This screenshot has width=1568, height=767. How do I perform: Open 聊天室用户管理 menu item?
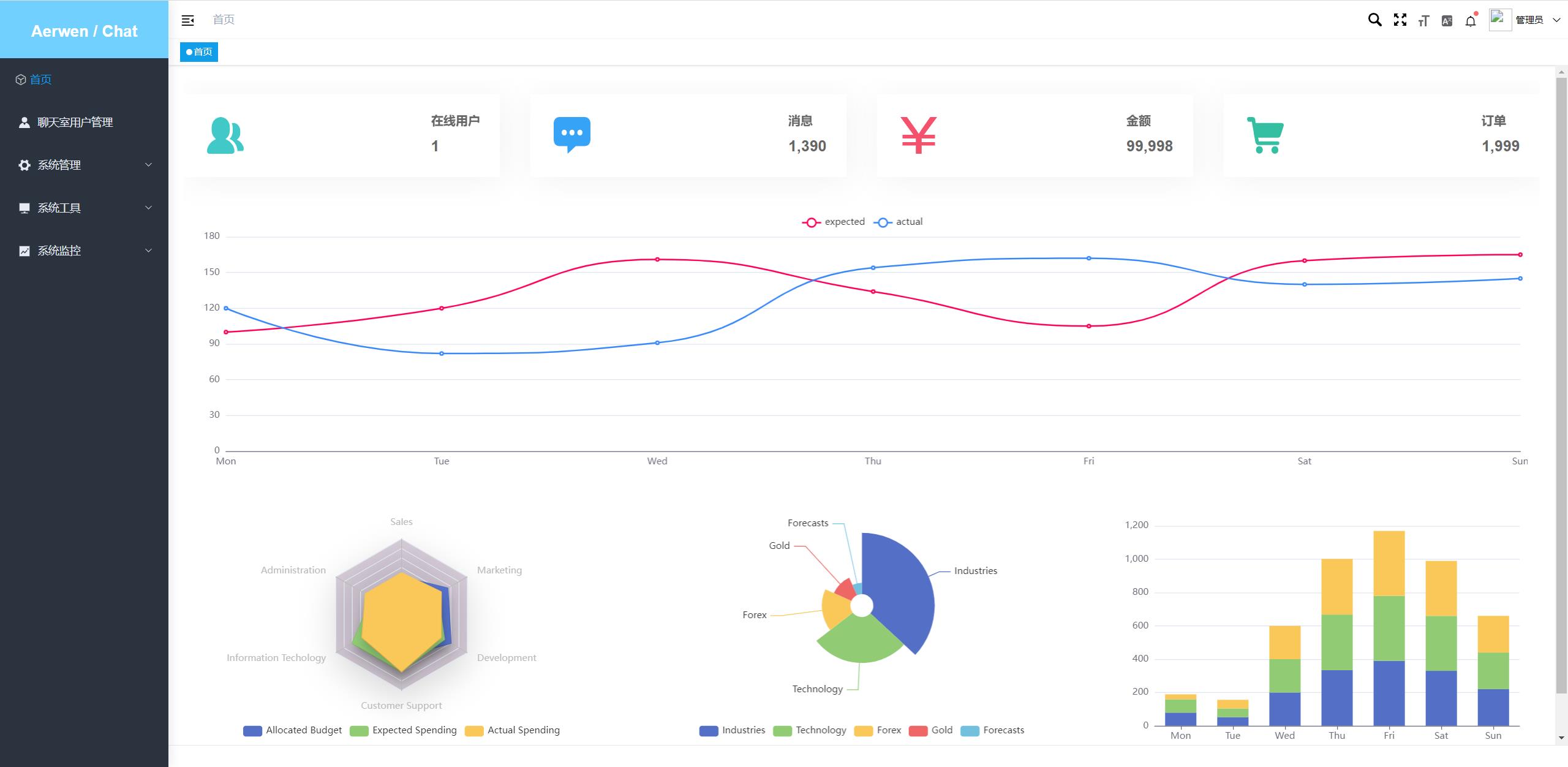coord(84,123)
